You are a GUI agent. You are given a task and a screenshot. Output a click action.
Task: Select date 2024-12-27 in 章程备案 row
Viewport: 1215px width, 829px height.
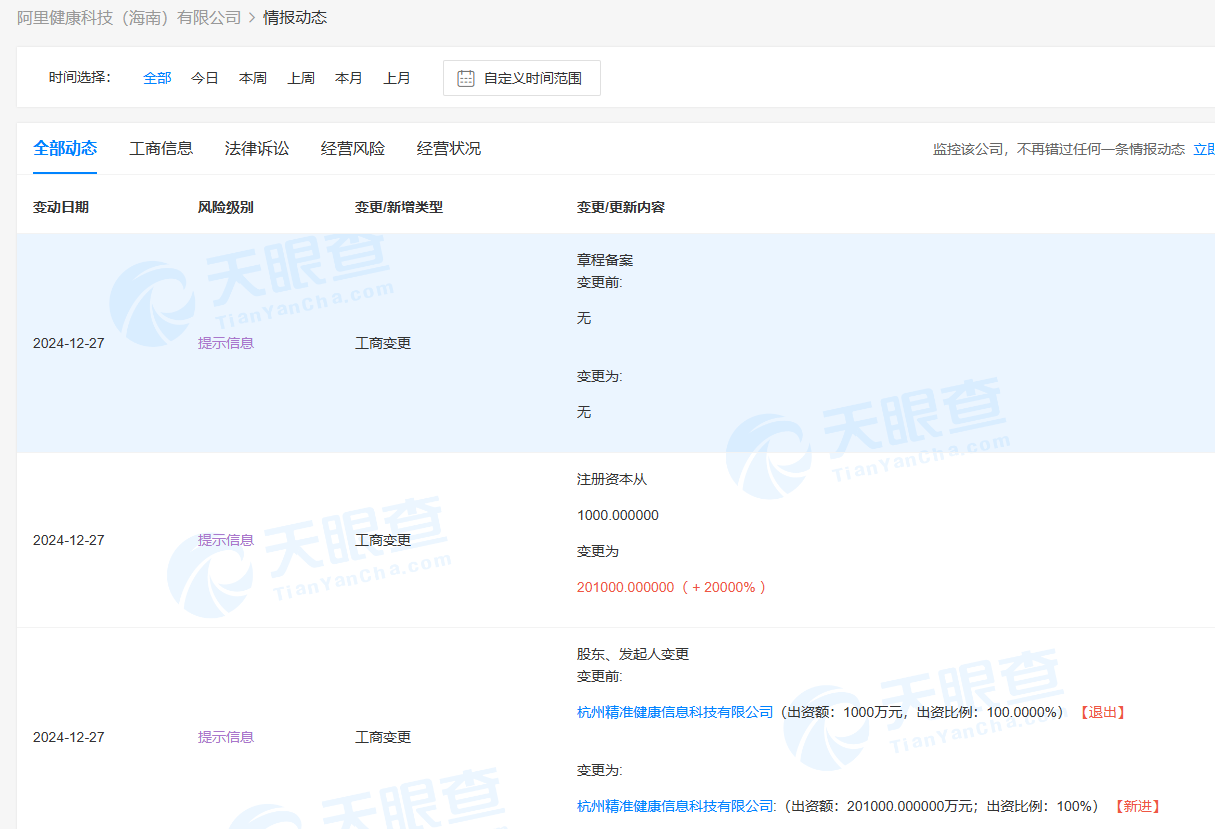69,343
